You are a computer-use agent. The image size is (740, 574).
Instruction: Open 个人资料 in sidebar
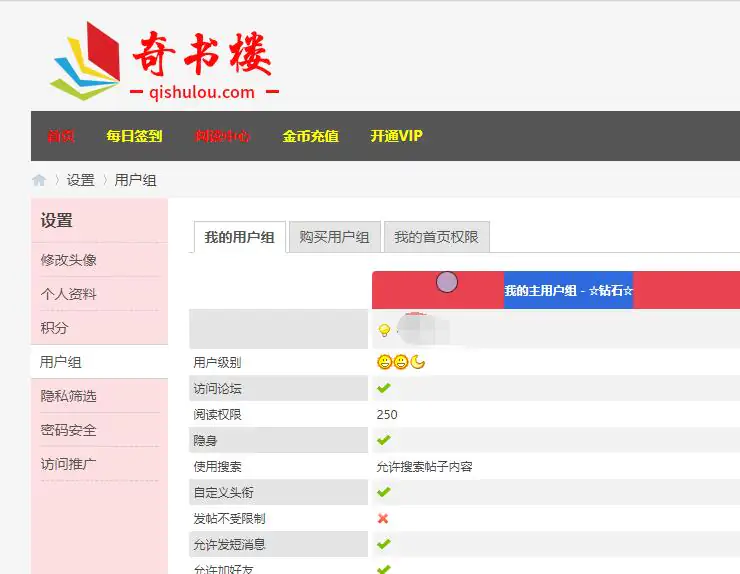coord(68,294)
